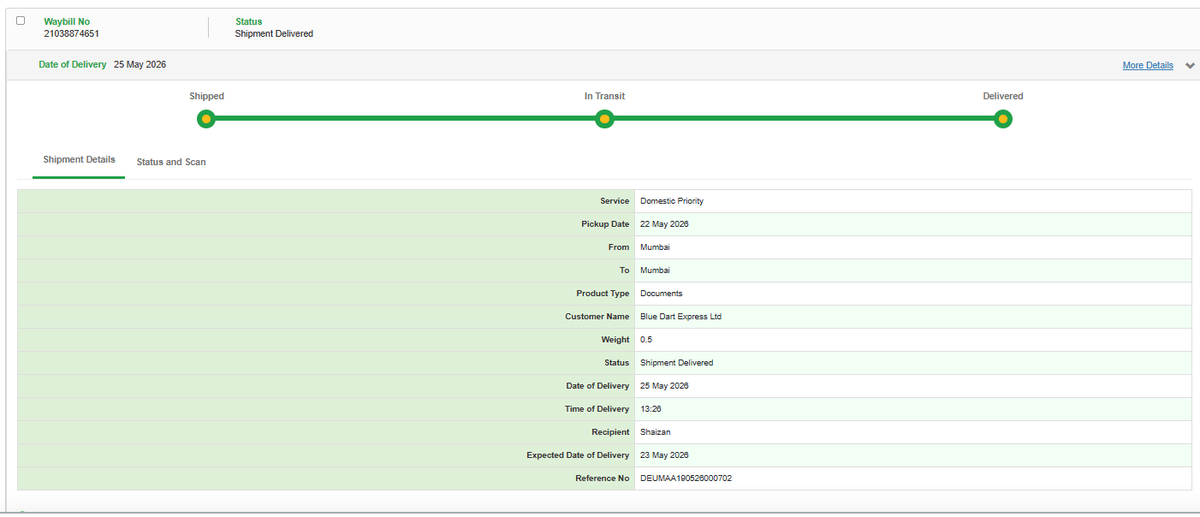The image size is (1200, 517).
Task: Click the Shipment Delivered status in header
Action: [274, 34]
